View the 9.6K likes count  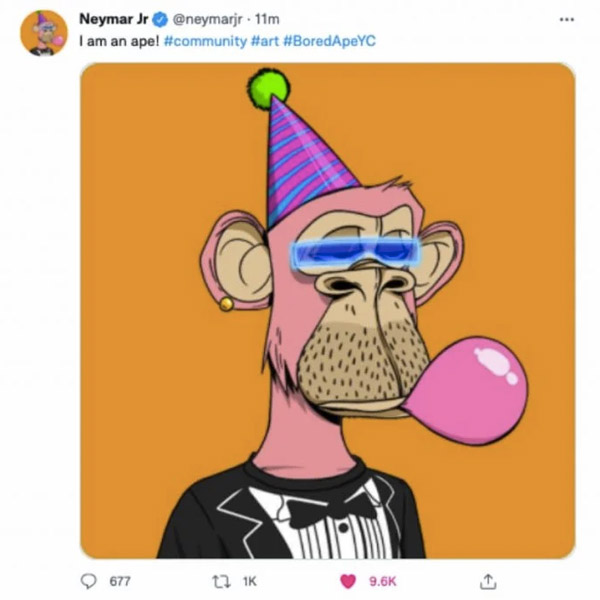click(x=383, y=582)
